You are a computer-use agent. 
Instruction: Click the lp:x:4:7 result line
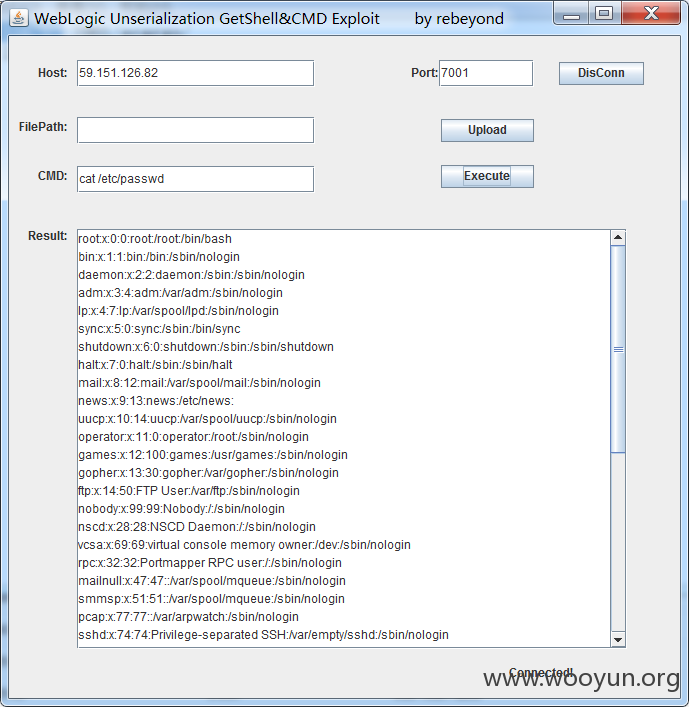pyautogui.click(x=178, y=311)
